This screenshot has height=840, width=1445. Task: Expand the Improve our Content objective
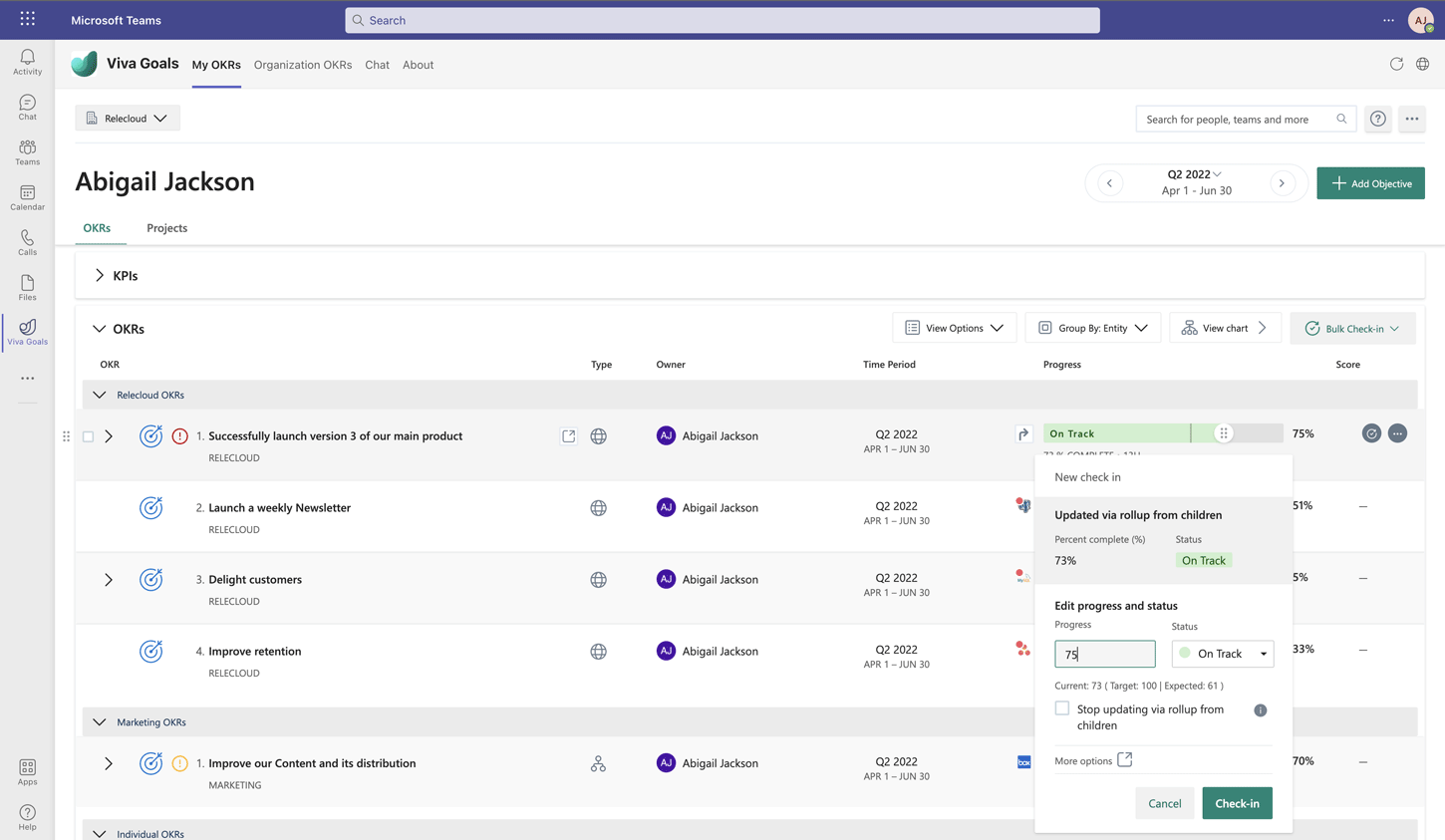pos(109,763)
